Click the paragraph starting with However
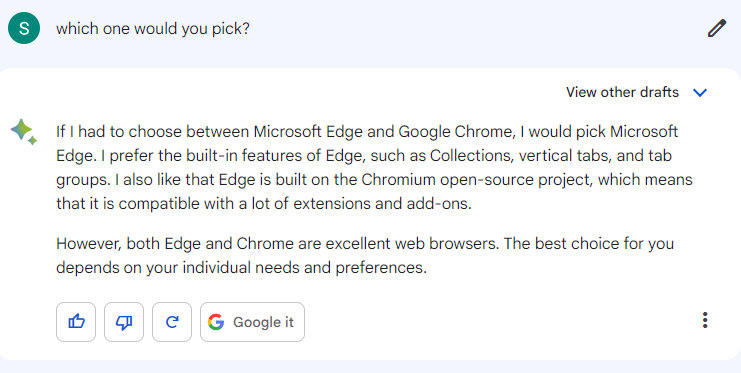The image size is (741, 373). click(x=365, y=255)
